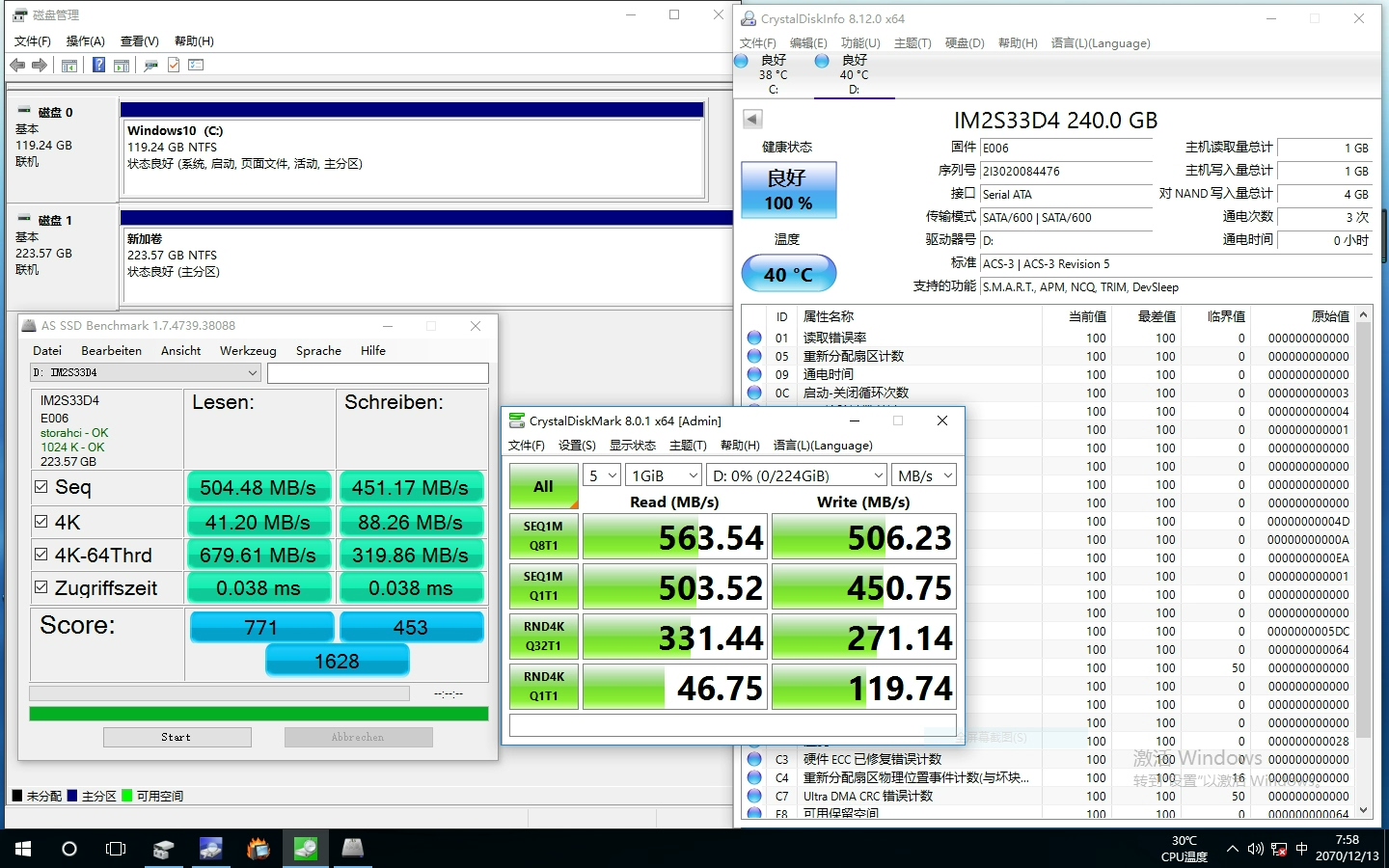Click the grey progress bar above the green bar

click(220, 693)
